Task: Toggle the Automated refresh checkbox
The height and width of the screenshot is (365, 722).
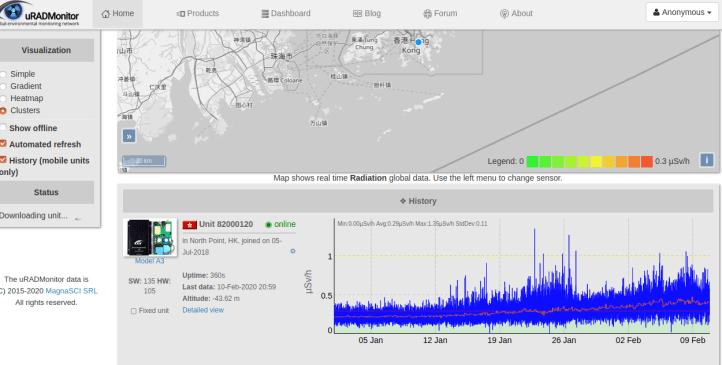Action: [3, 143]
